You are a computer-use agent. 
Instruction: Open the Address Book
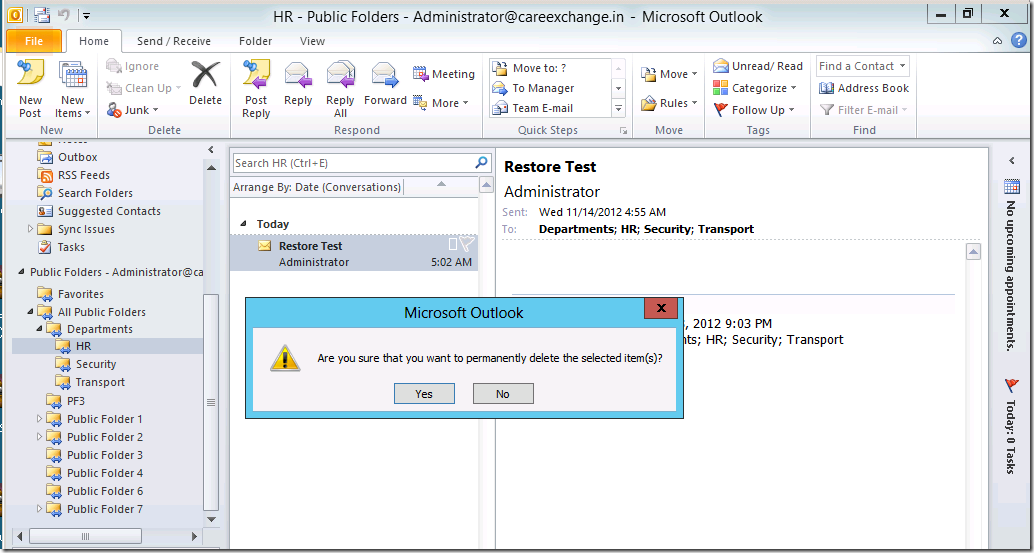[864, 88]
